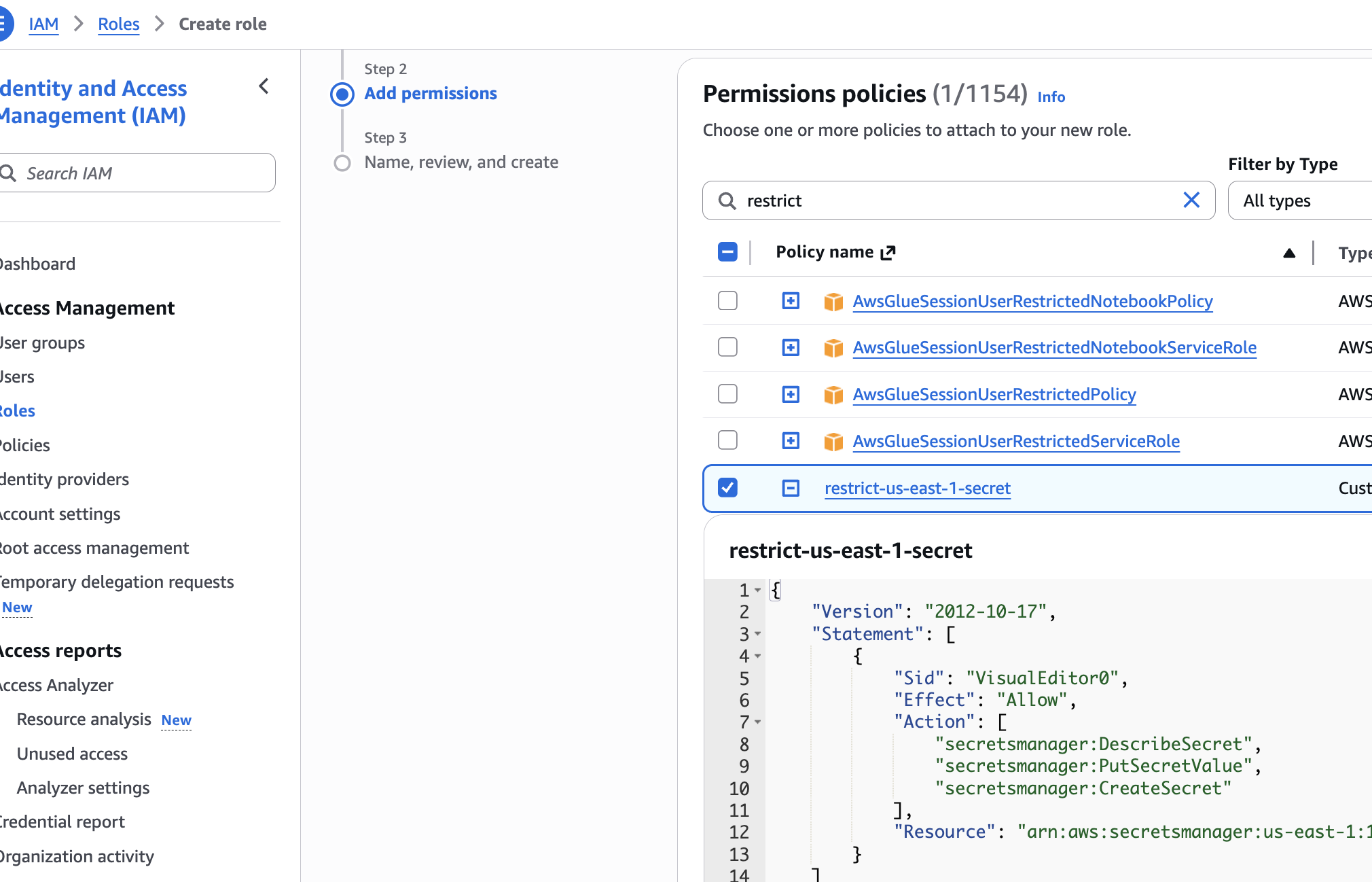Expand AwsGlueSessionUserRestrictedNotebookServiceRole policy details

click(x=791, y=347)
